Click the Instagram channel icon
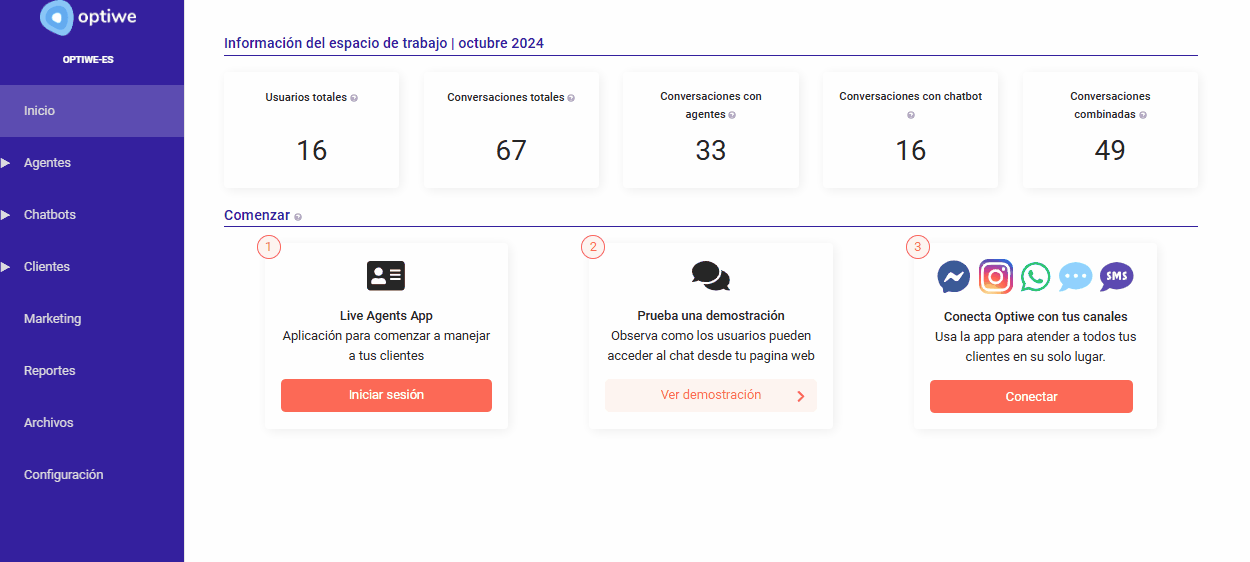Image resolution: width=1250 pixels, height=562 pixels. [995, 276]
